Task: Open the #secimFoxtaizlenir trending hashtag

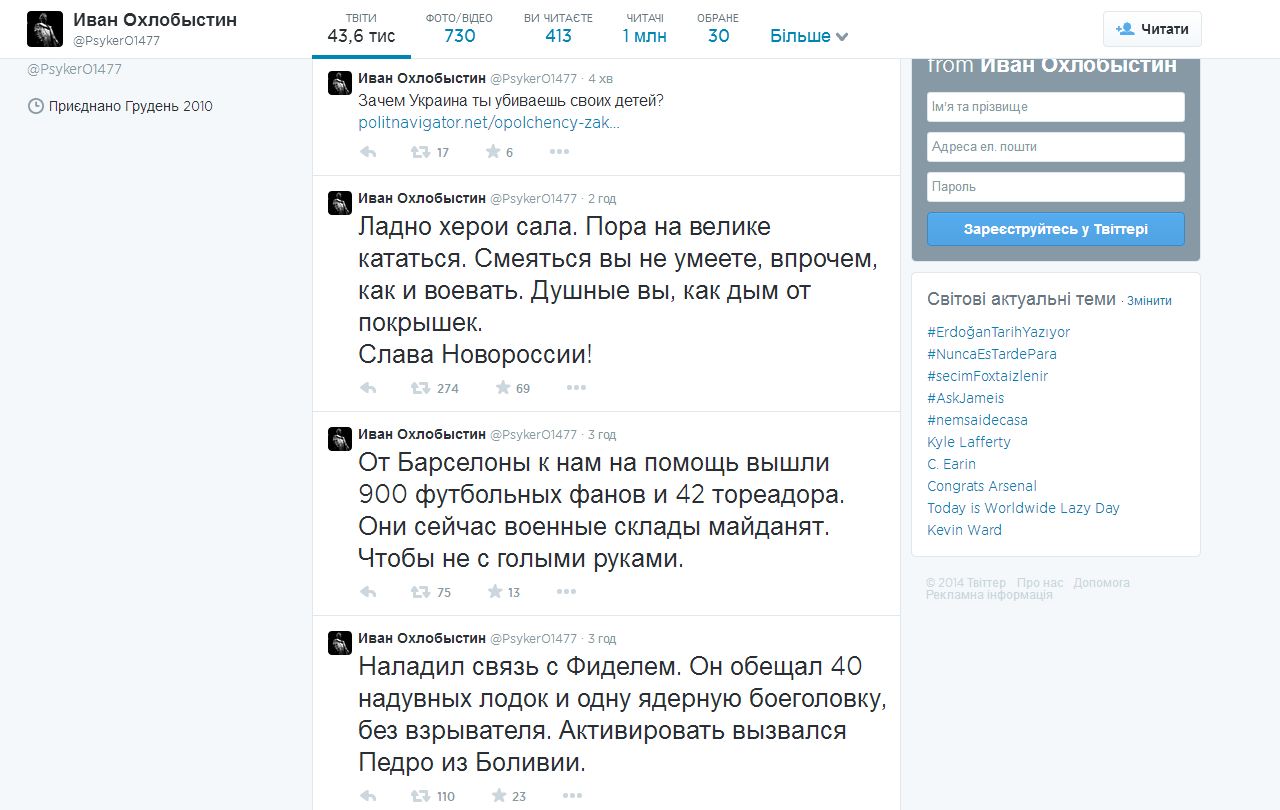Action: tap(988, 376)
